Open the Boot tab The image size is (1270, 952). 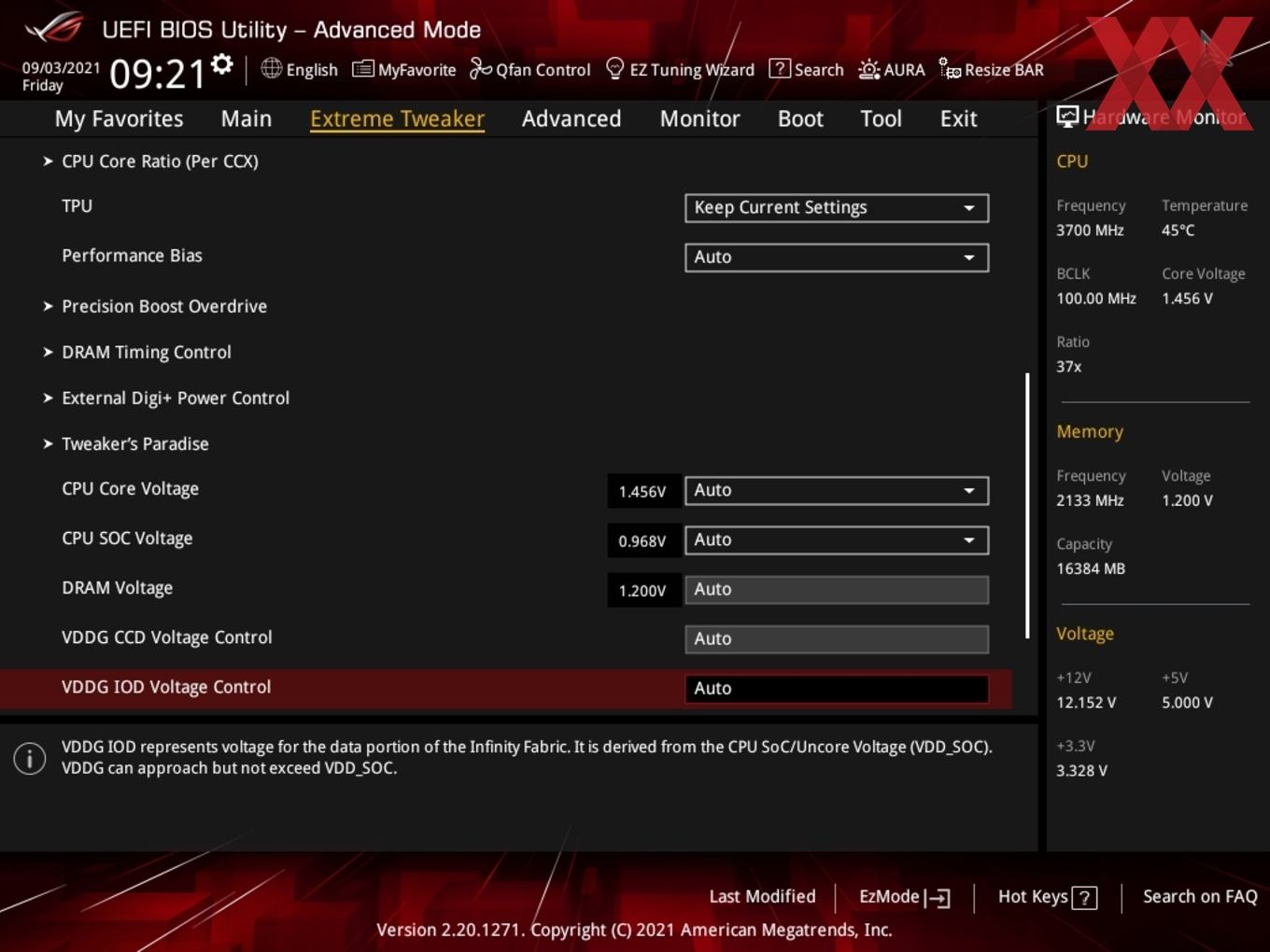pyautogui.click(x=800, y=119)
